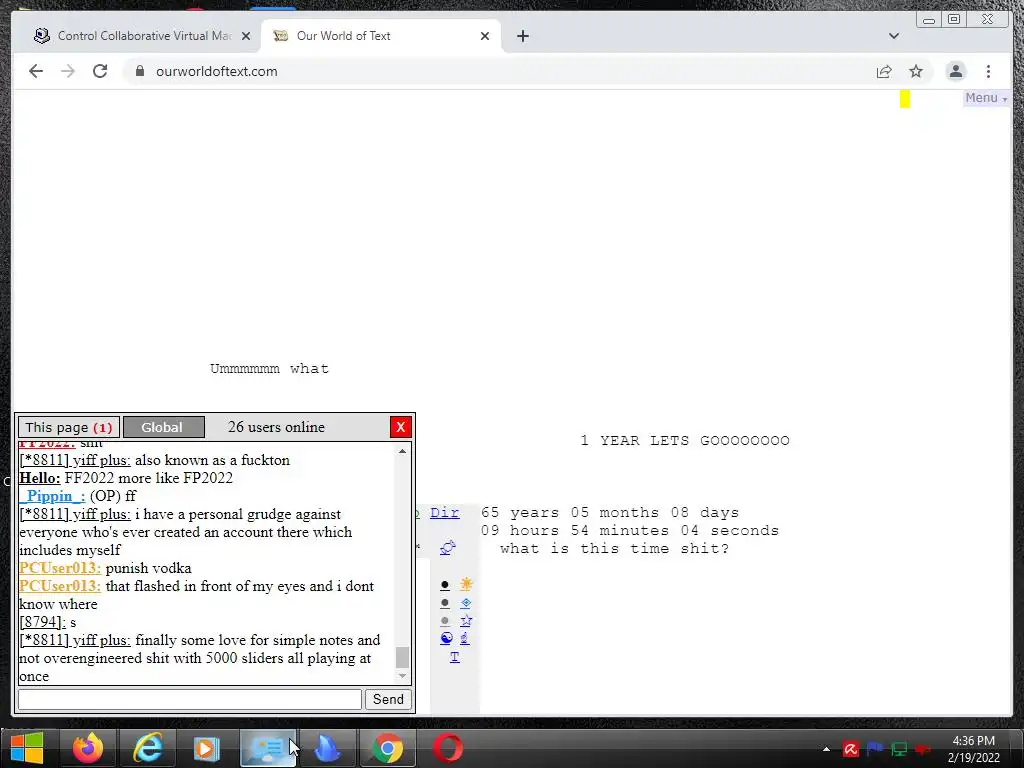Focus the chat message input field
The image size is (1024, 768).
click(189, 699)
